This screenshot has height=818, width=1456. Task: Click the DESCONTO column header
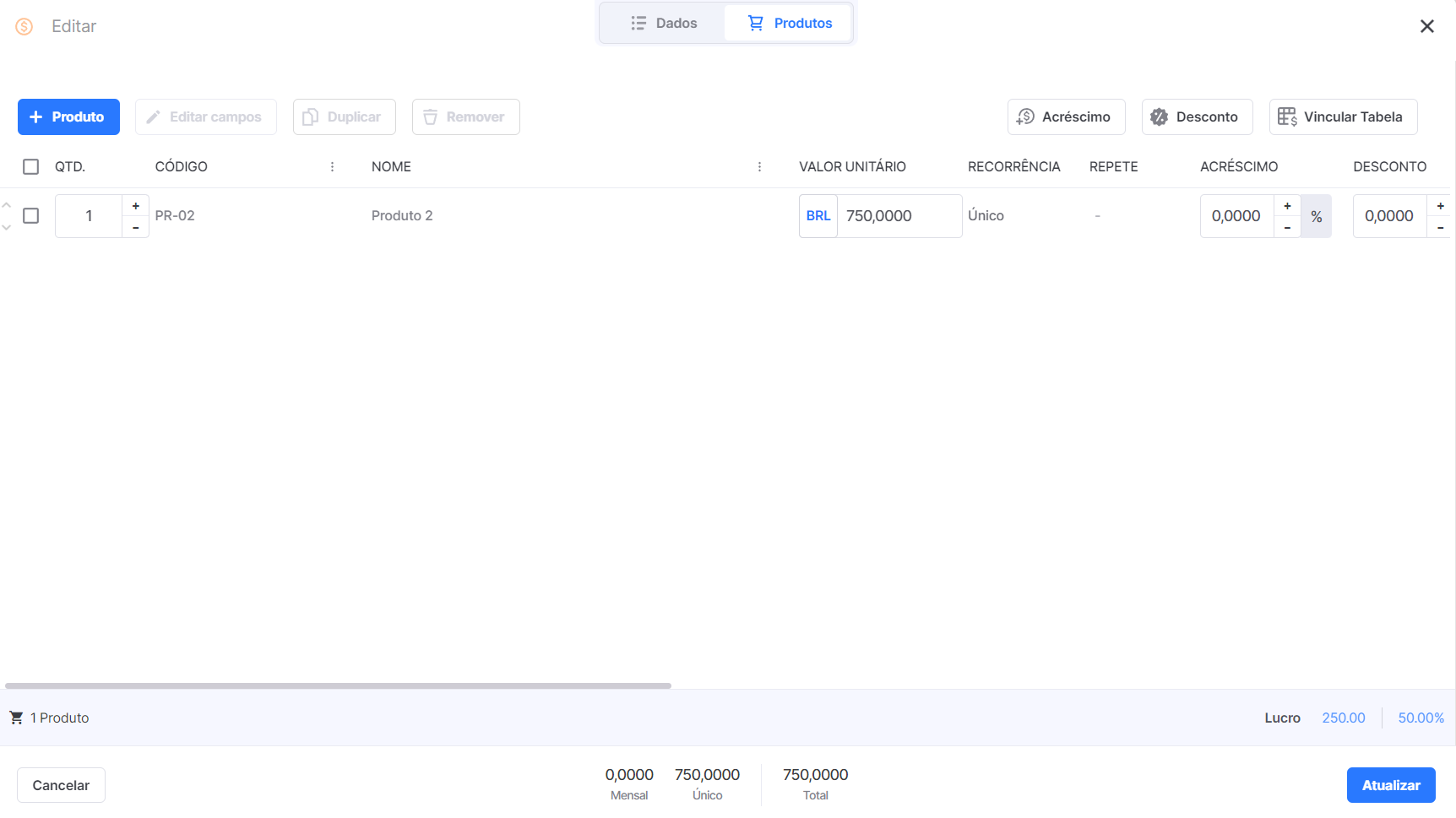(x=1389, y=167)
